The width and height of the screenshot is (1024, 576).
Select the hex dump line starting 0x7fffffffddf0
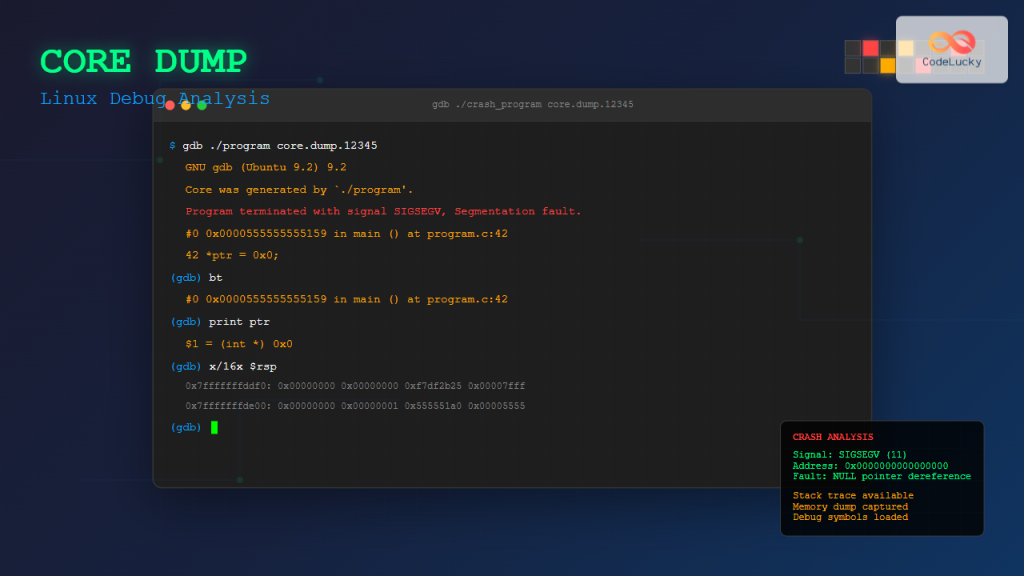point(356,386)
